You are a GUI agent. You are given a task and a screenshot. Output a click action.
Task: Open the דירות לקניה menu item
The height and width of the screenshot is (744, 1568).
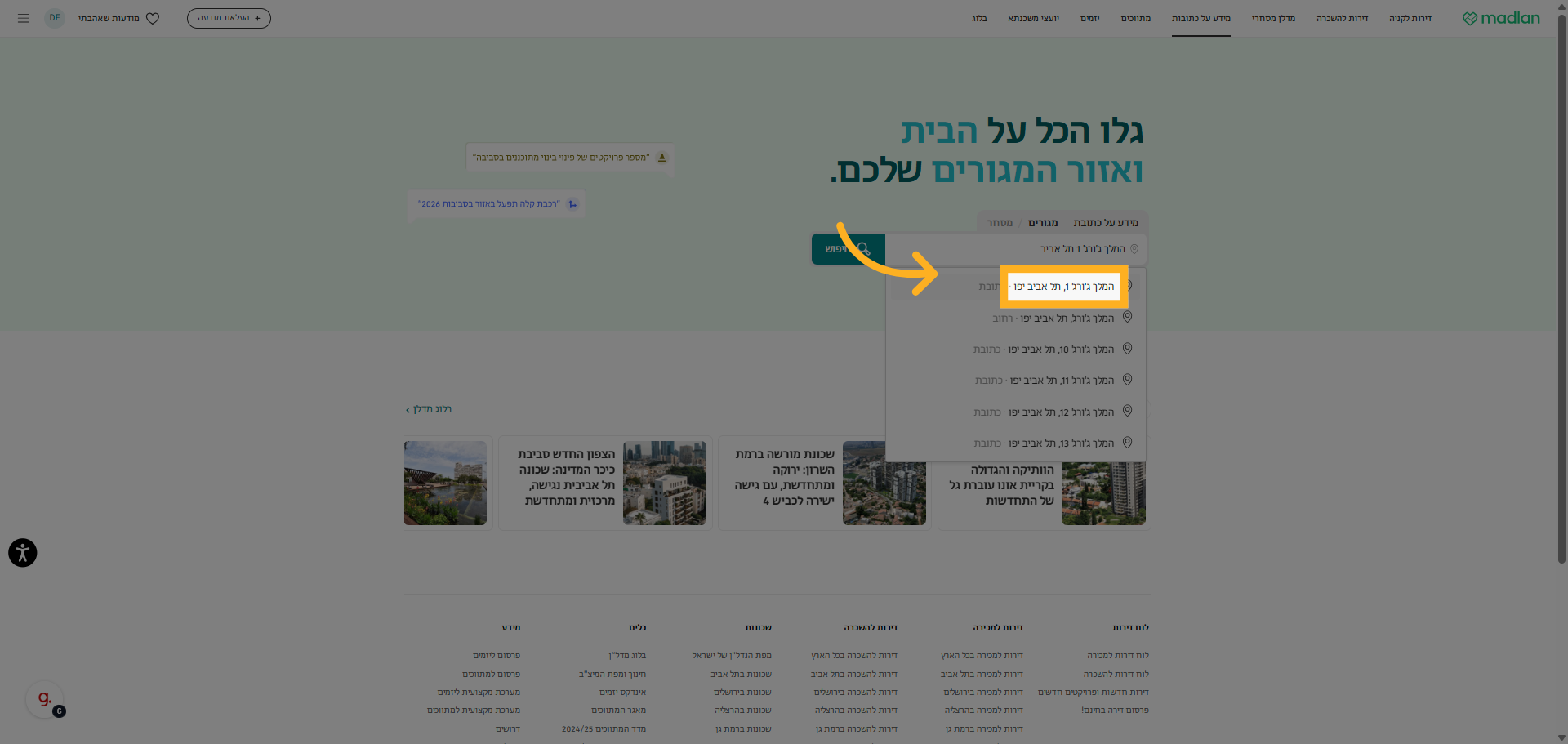pyautogui.click(x=1411, y=18)
